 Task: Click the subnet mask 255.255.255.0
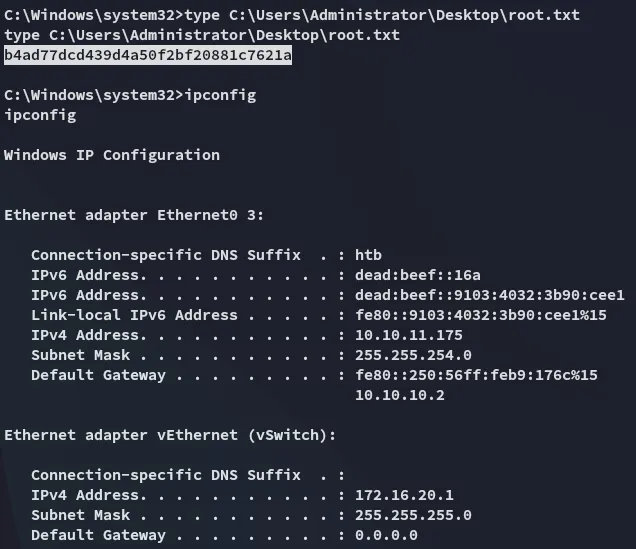click(413, 515)
